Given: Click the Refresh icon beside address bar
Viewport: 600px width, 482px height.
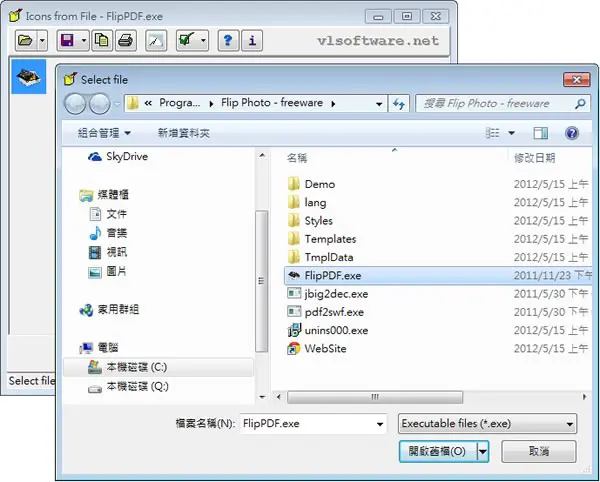Looking at the screenshot, I should (x=399, y=104).
